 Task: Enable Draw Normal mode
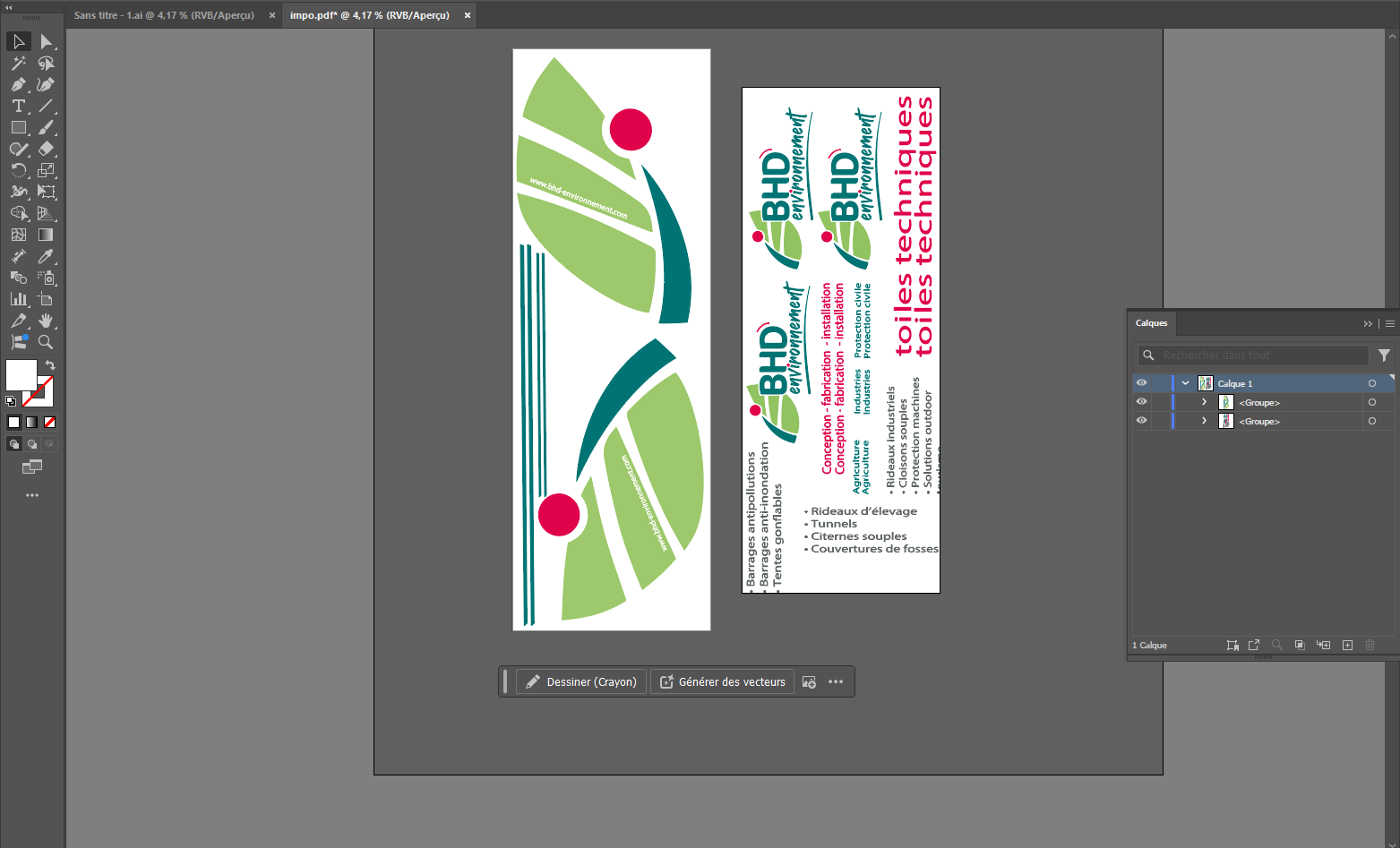(x=13, y=443)
